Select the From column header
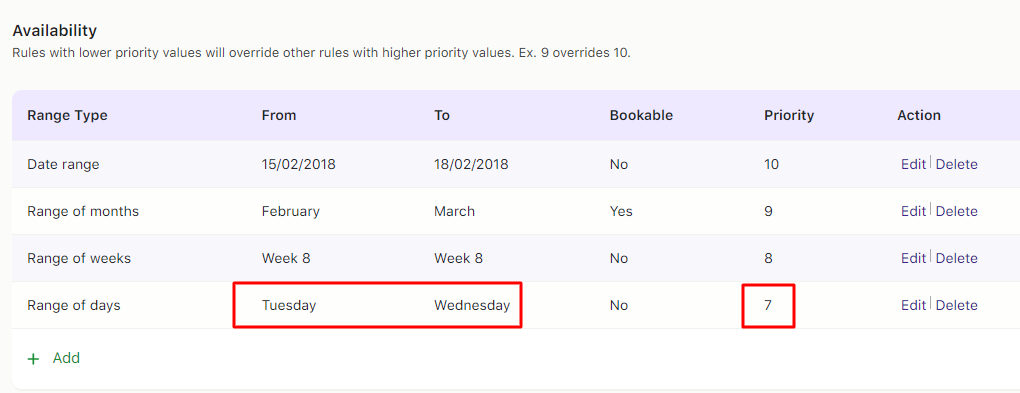1020x393 pixels. pos(279,115)
